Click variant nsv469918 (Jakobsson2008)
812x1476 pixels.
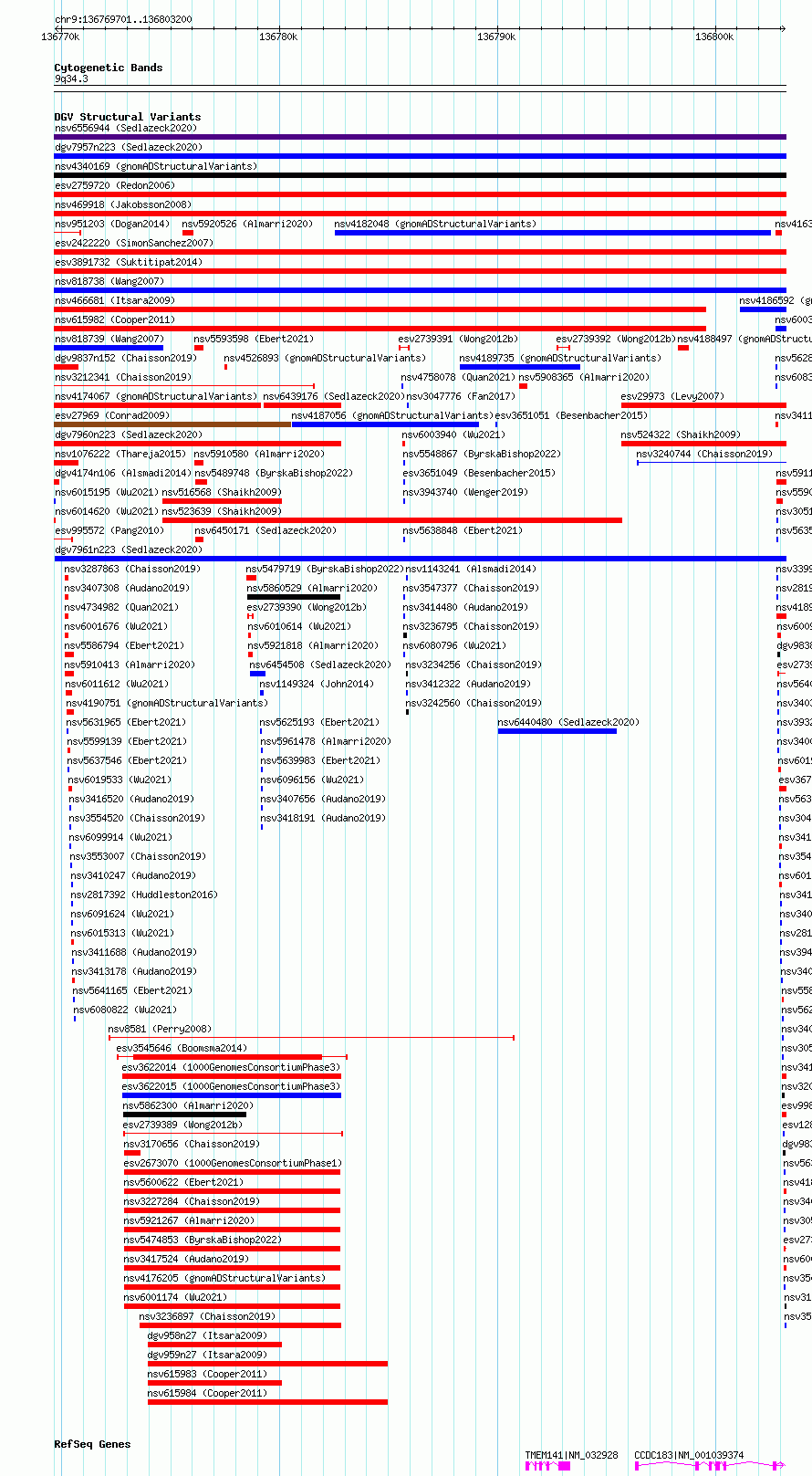click(x=123, y=204)
